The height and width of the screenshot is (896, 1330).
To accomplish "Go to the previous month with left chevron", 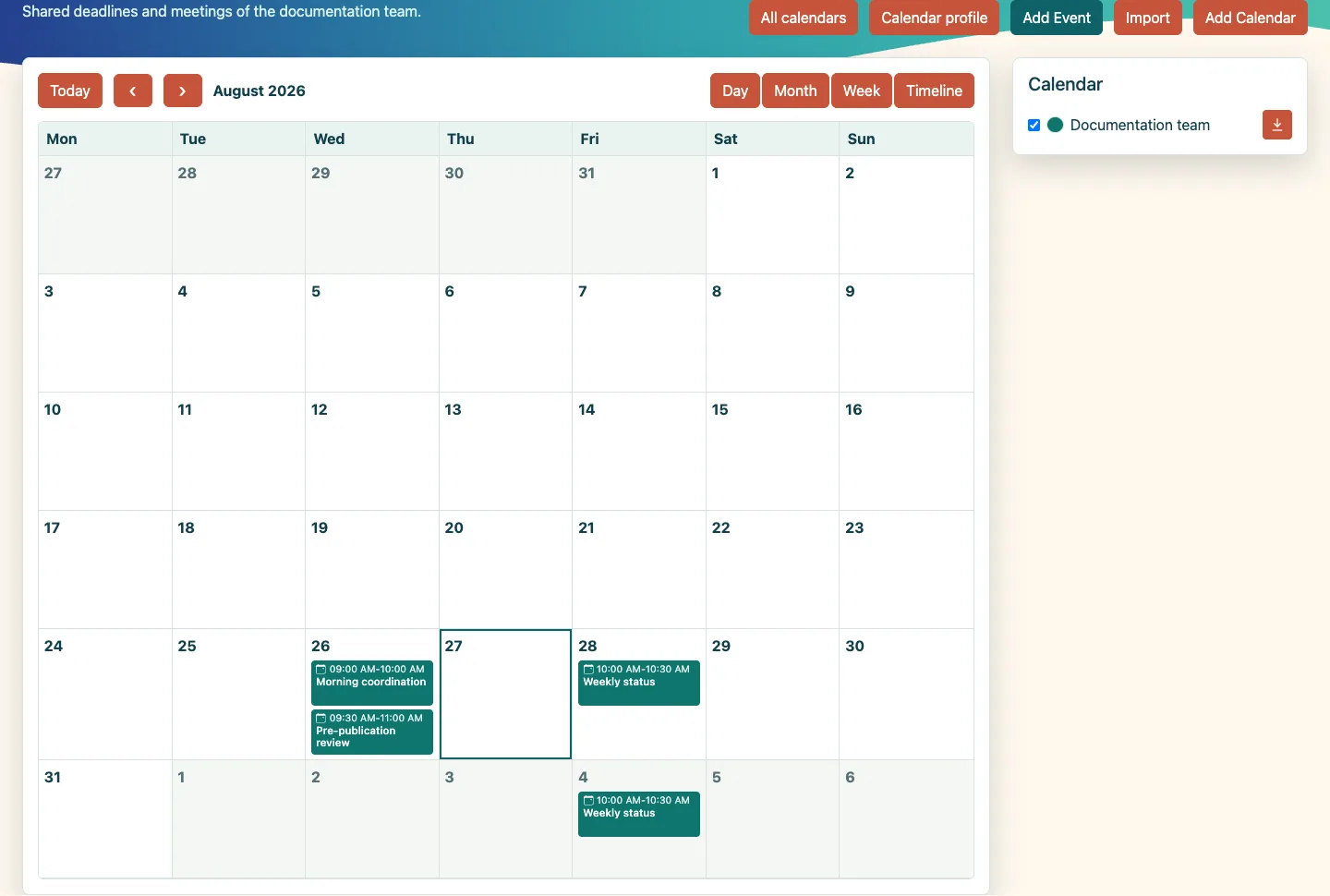I will point(133,91).
